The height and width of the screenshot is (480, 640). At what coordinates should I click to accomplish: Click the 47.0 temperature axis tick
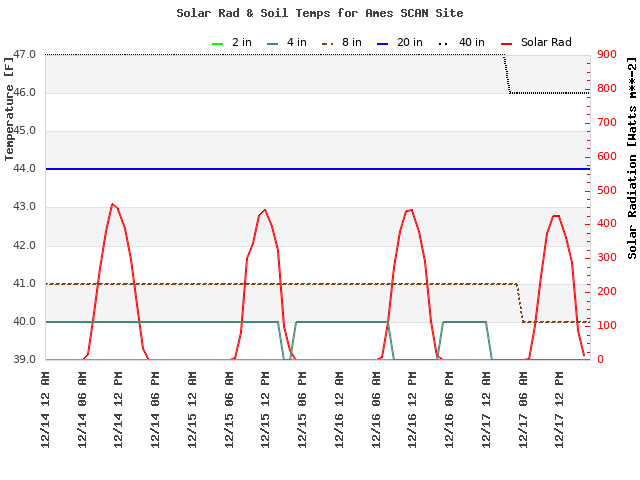[25, 55]
